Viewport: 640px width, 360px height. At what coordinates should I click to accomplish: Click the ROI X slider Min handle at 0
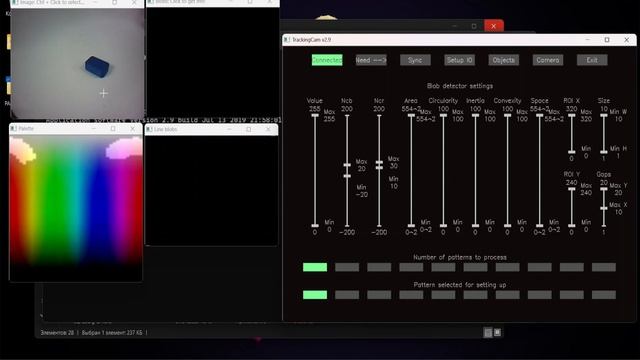pyautogui.click(x=571, y=152)
